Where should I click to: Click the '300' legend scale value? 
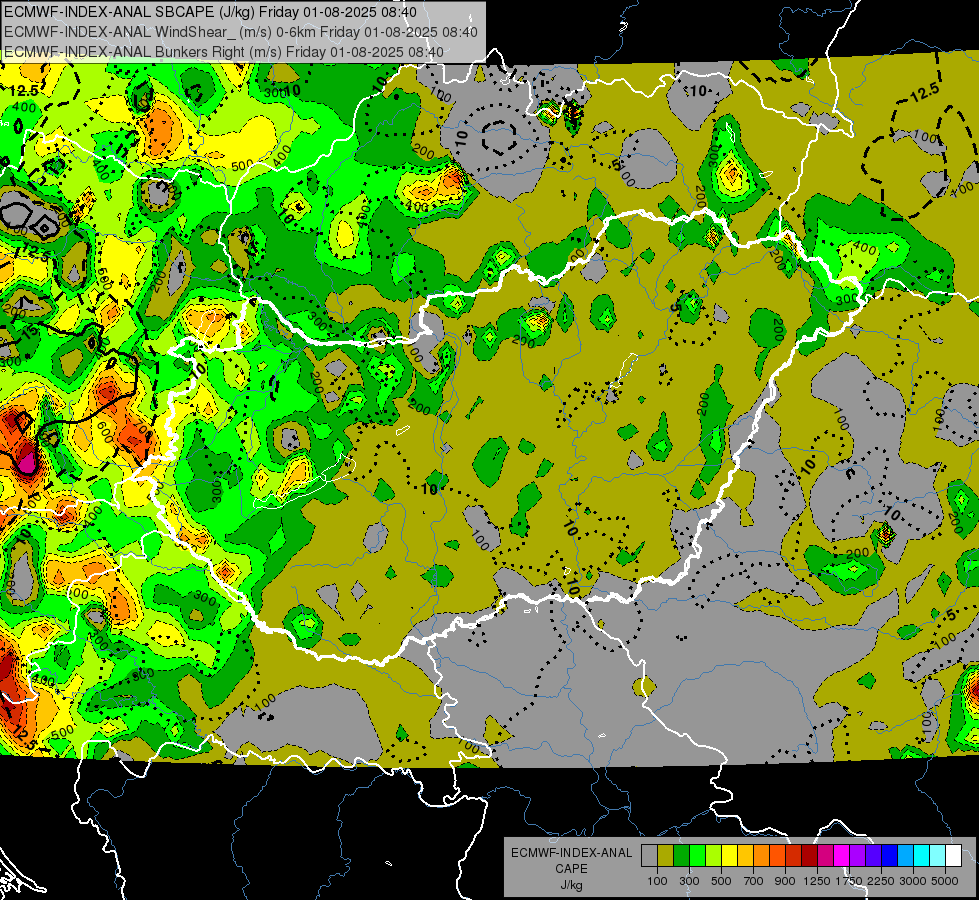[x=689, y=881]
